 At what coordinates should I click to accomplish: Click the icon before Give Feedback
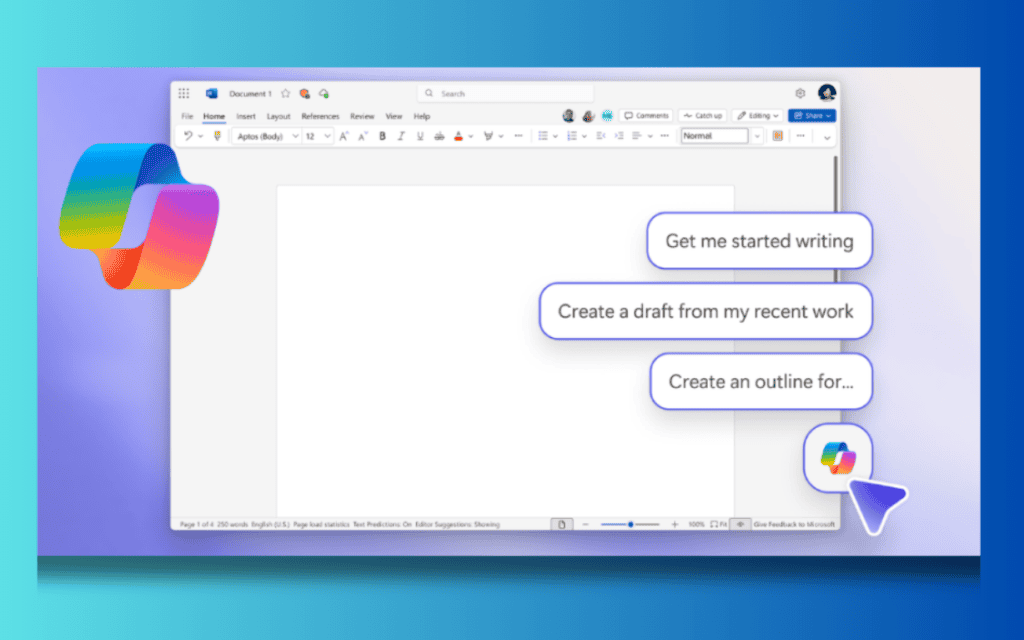740,524
